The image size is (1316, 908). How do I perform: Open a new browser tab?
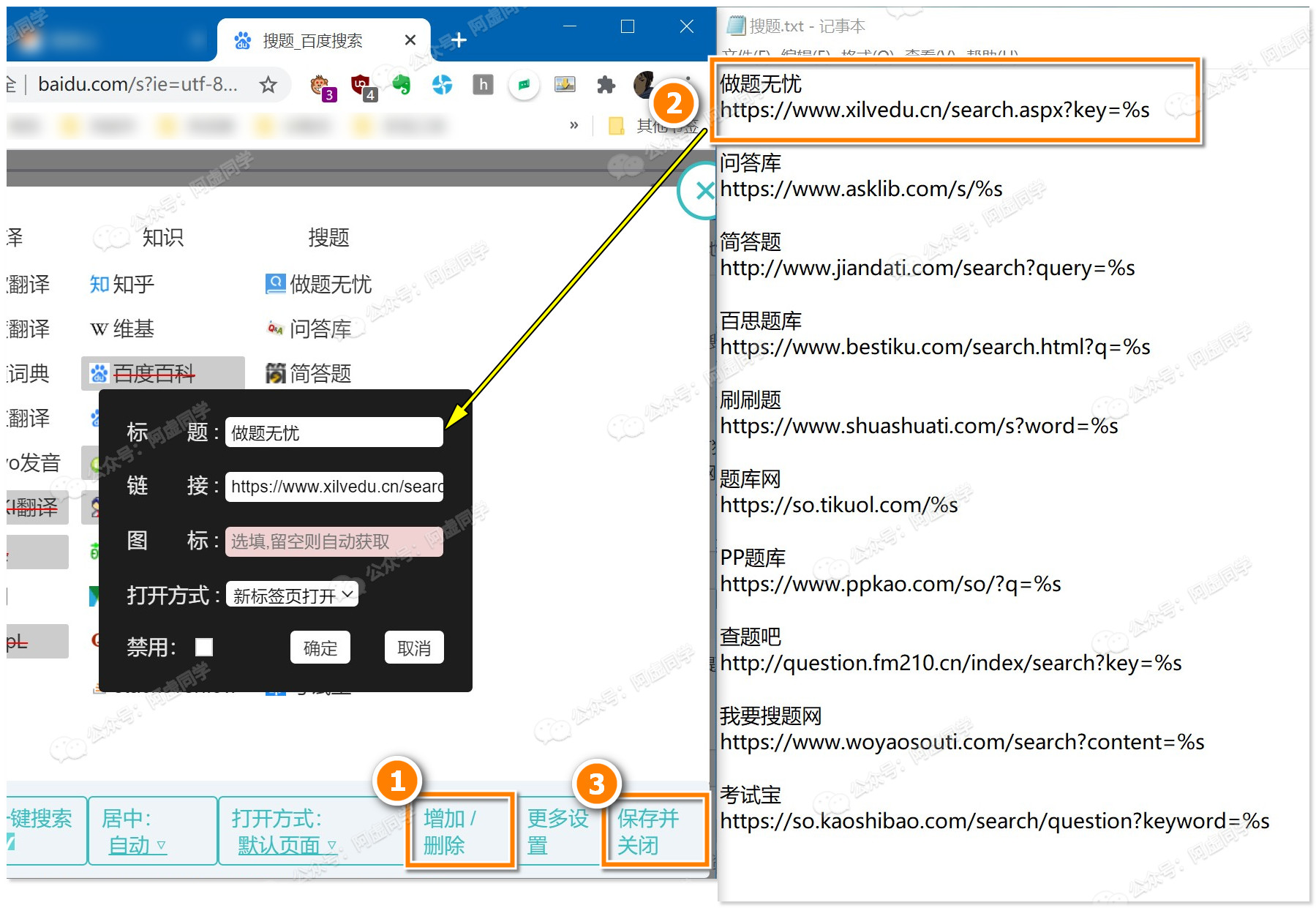459,40
